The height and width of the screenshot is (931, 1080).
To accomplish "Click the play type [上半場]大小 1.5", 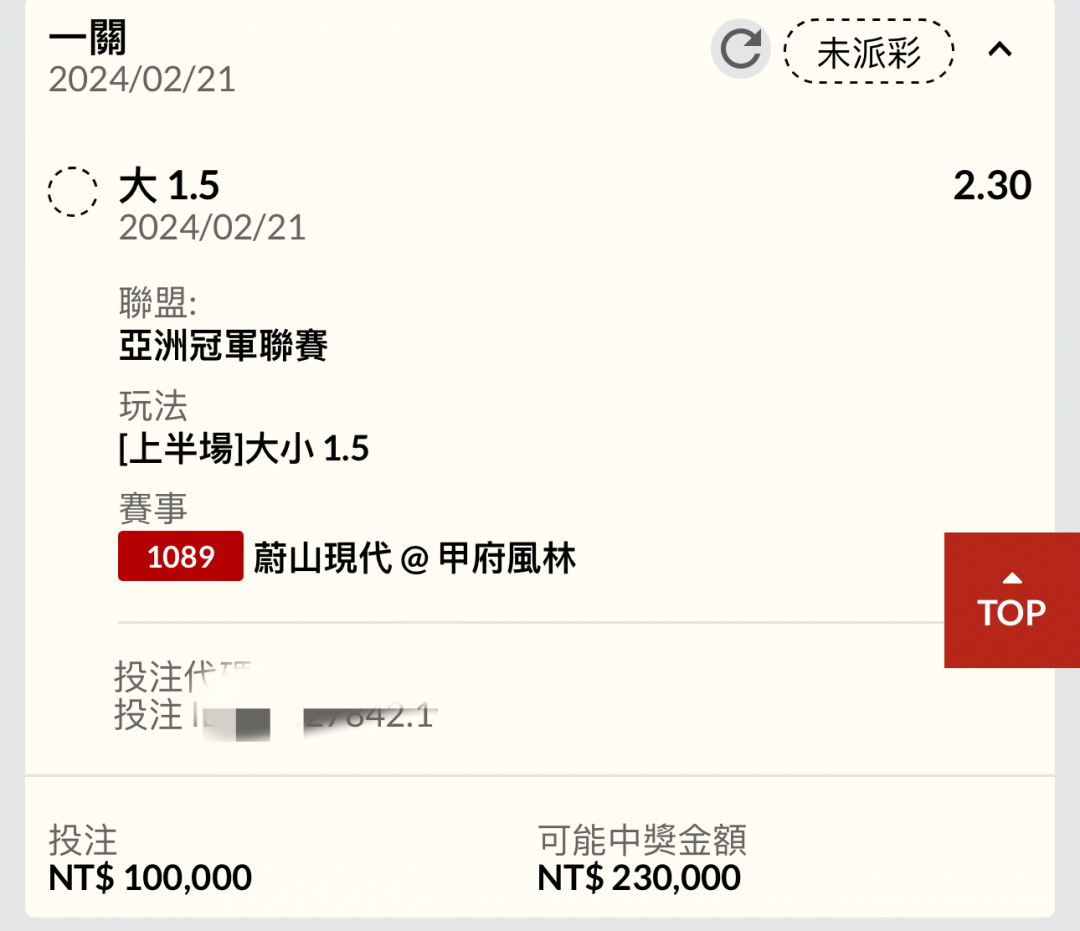I will pos(244,448).
